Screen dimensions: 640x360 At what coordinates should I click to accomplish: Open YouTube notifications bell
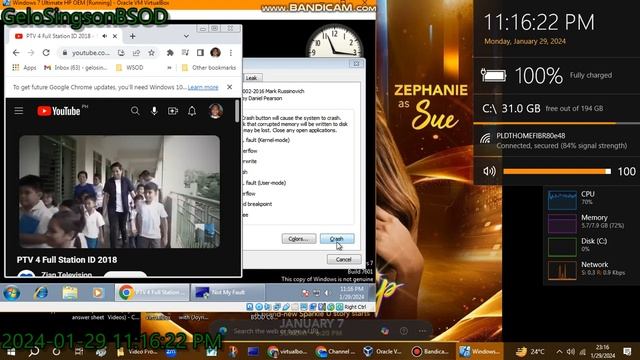tap(192, 111)
